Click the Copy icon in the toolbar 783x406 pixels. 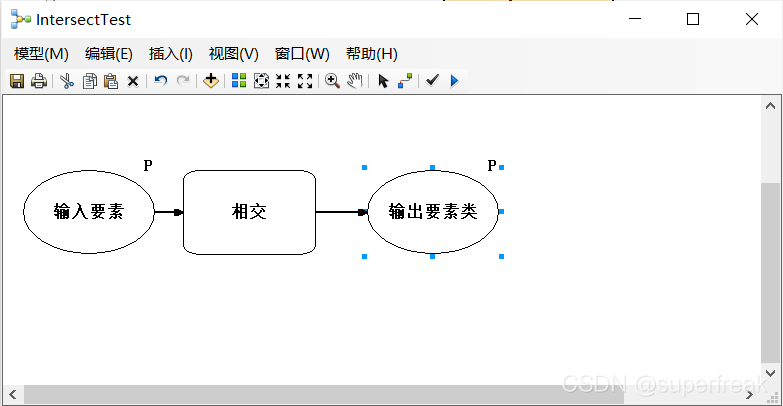click(90, 81)
